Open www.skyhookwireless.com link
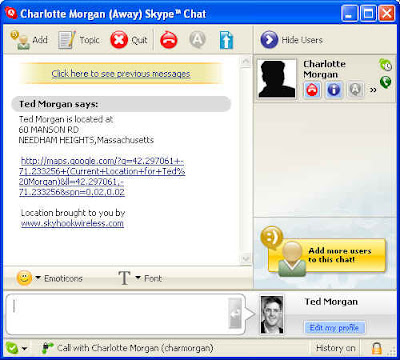 [72, 223]
